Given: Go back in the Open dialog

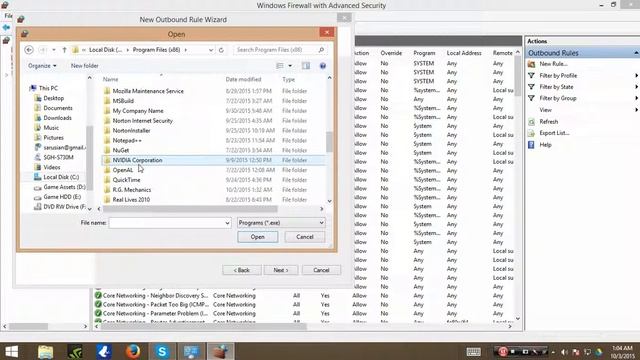Looking at the screenshot, I should [x=29, y=50].
